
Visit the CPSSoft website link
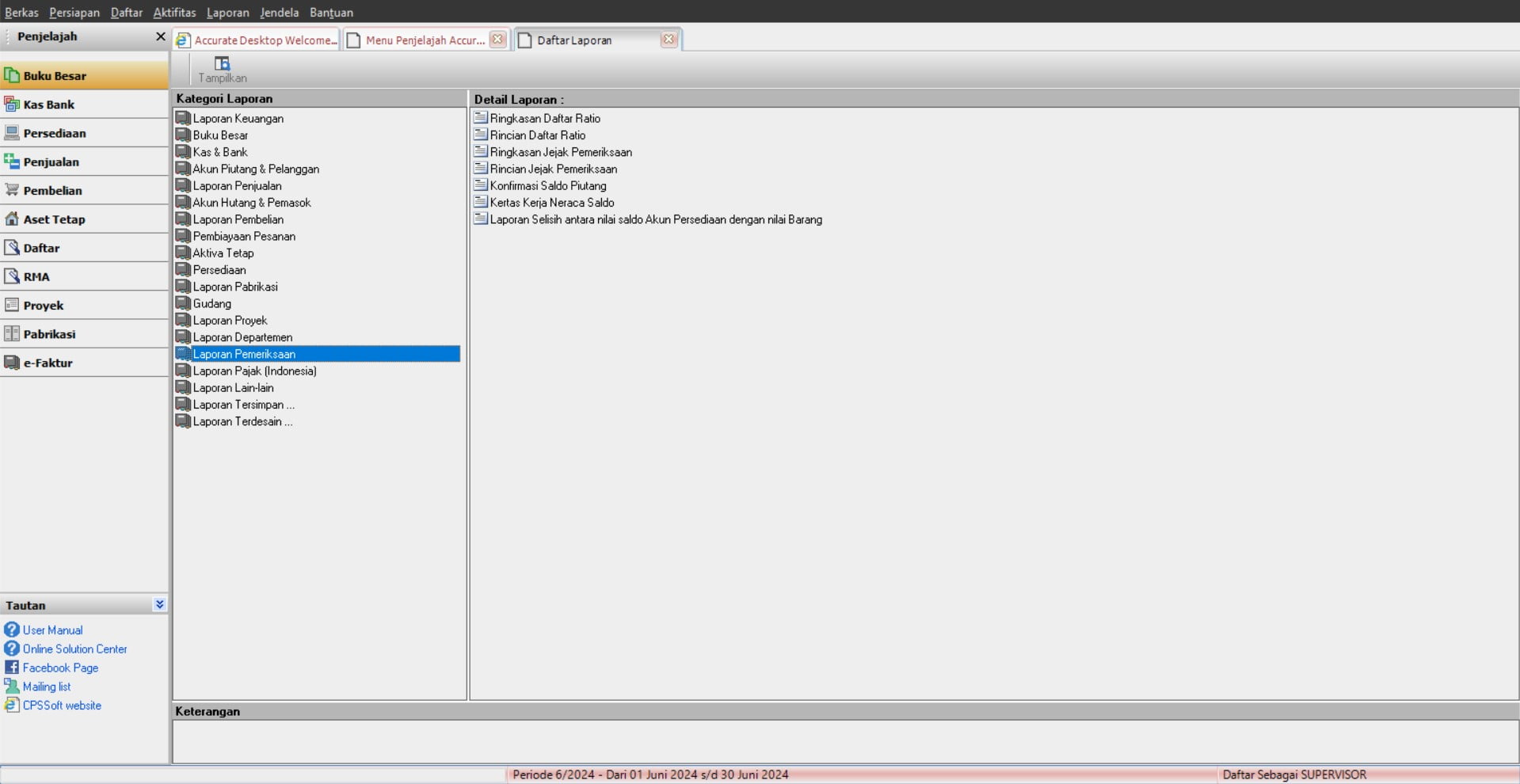[62, 706]
